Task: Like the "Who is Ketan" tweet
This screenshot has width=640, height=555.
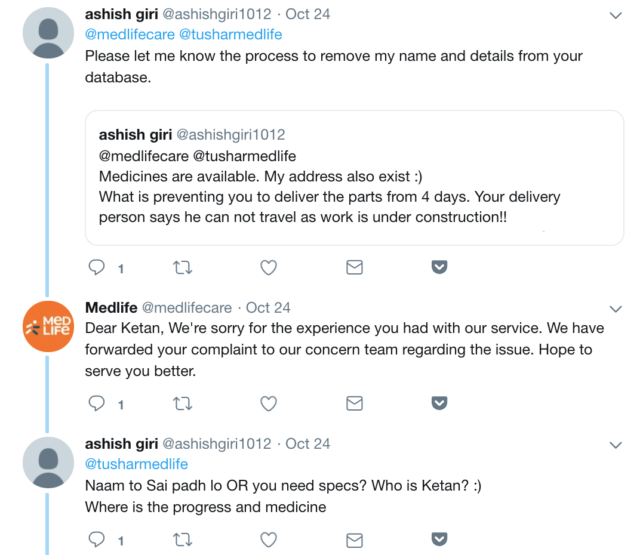Action: coord(268,540)
